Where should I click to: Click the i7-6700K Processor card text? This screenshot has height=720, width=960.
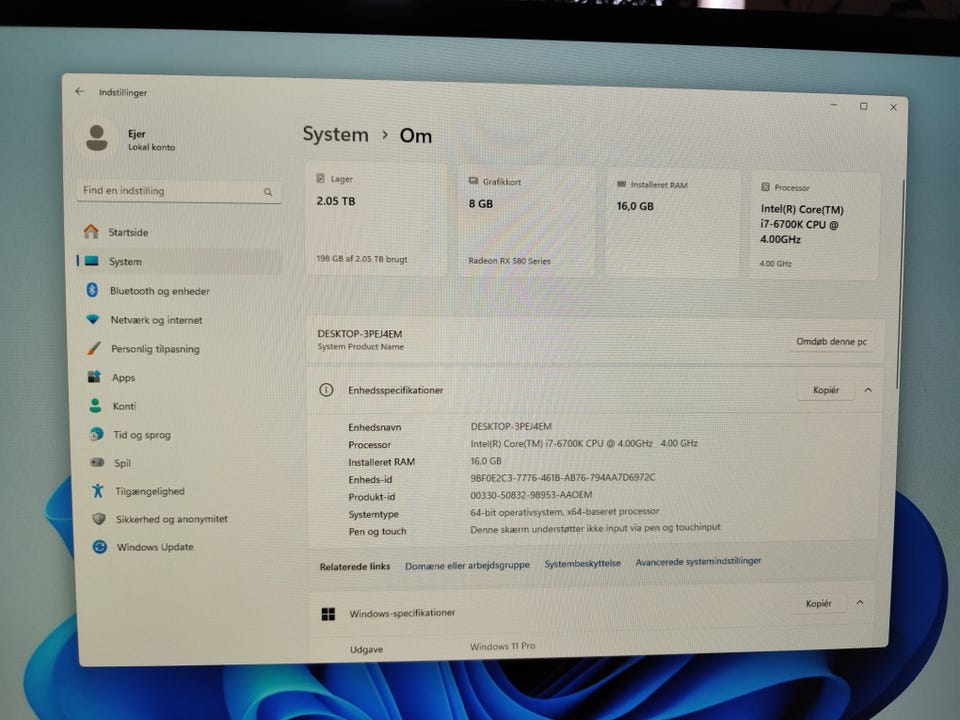(801, 224)
